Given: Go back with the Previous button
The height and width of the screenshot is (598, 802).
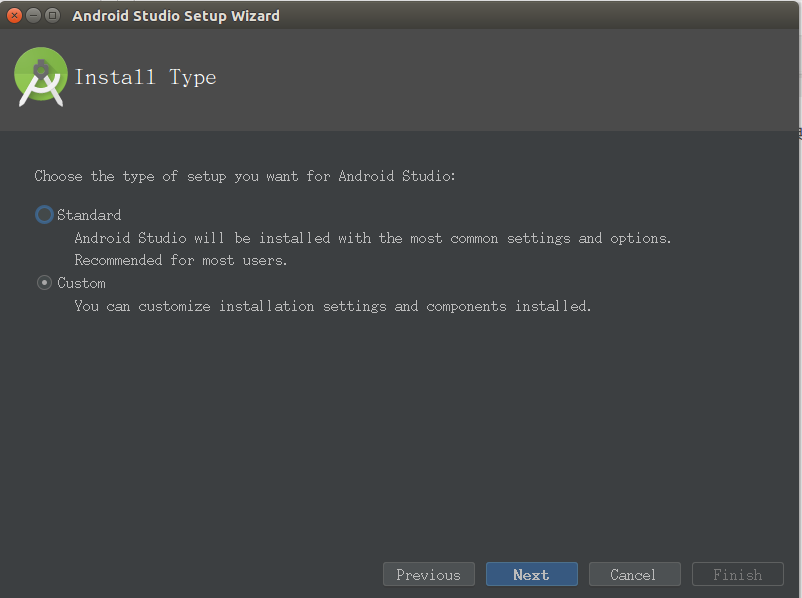Looking at the screenshot, I should [x=429, y=574].
